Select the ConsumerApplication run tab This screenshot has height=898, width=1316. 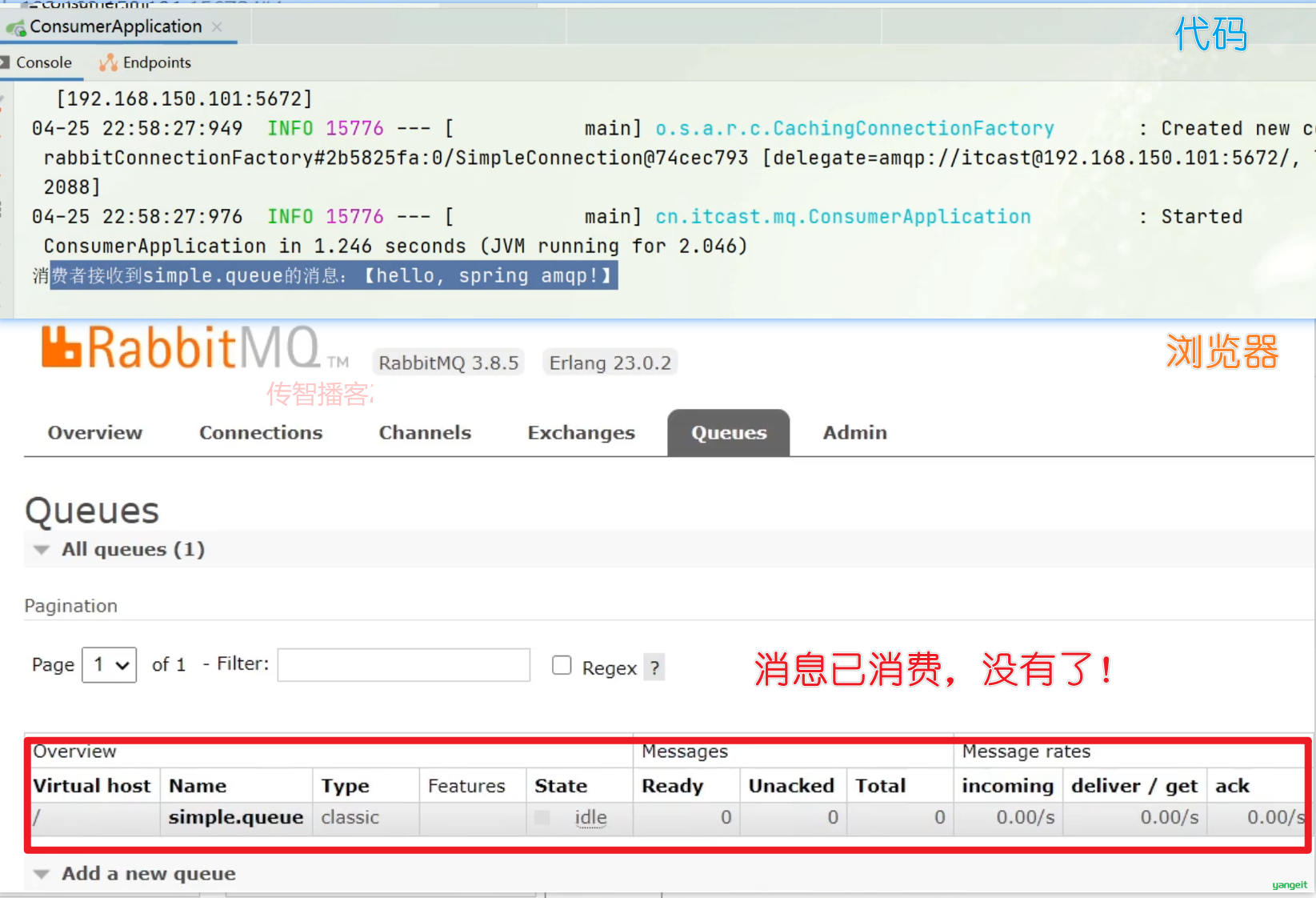116,26
